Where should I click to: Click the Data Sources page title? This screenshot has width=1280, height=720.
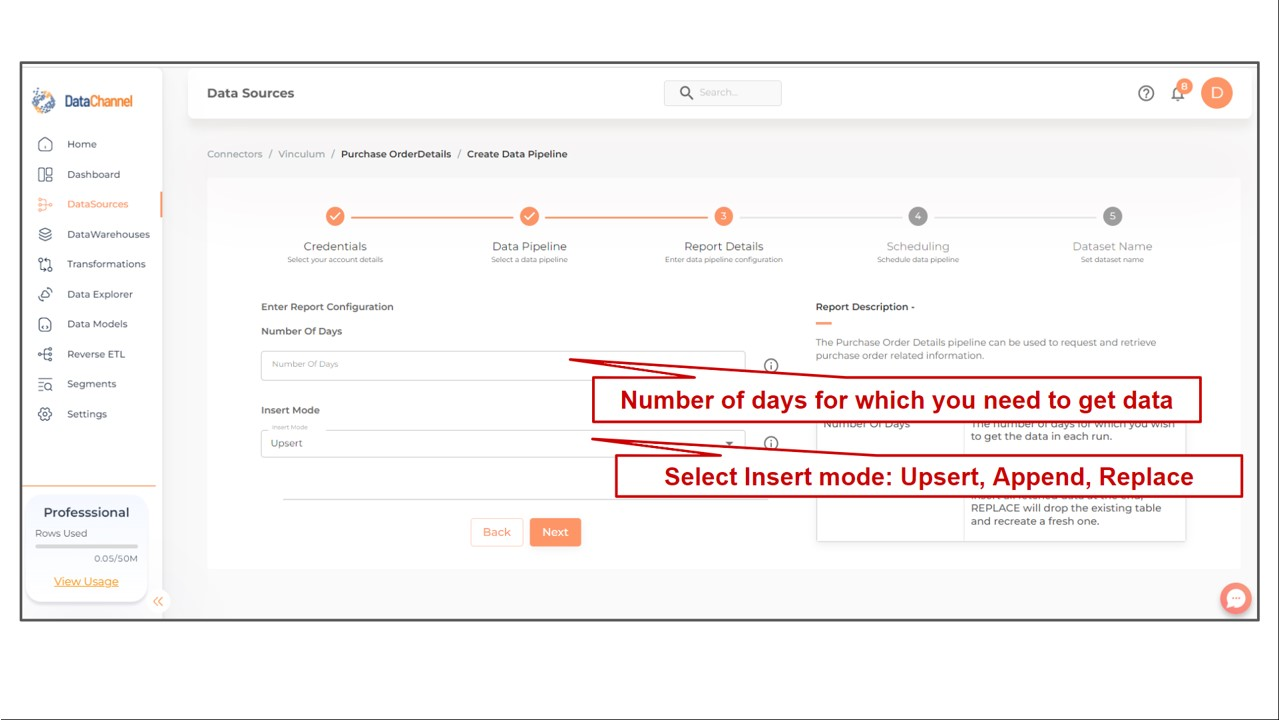250,93
